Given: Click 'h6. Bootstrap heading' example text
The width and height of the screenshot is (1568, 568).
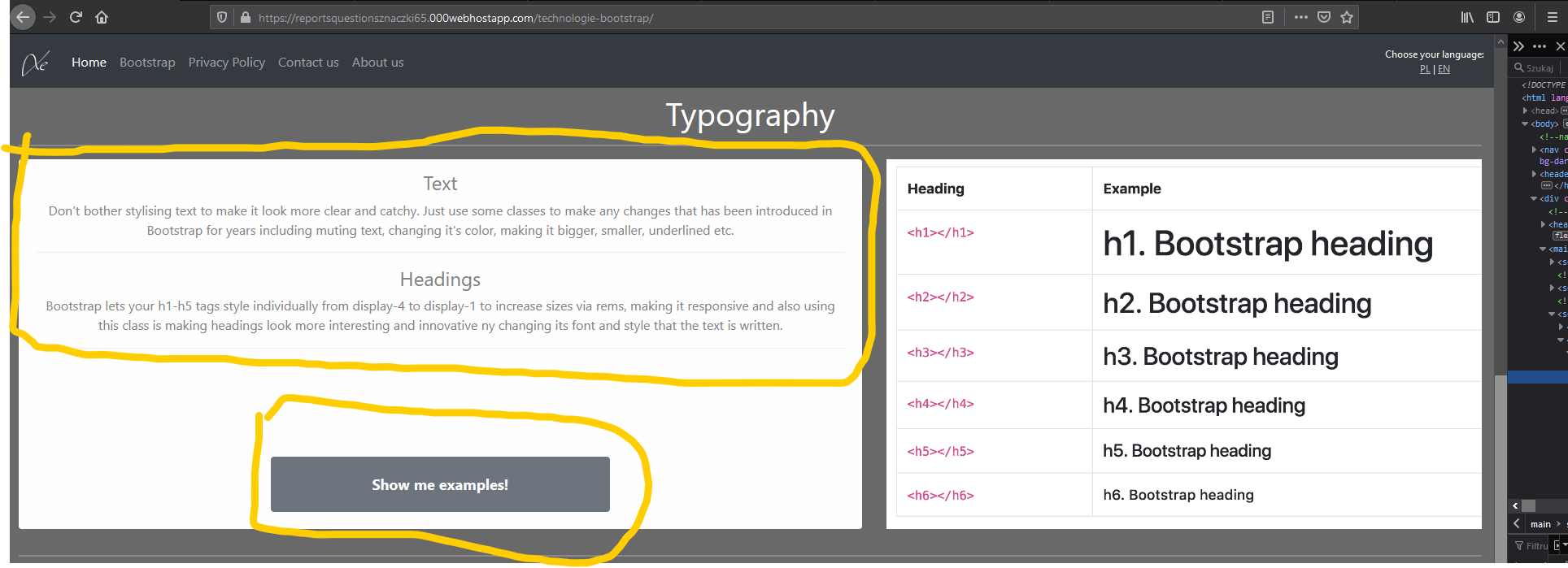Looking at the screenshot, I should point(1178,494).
